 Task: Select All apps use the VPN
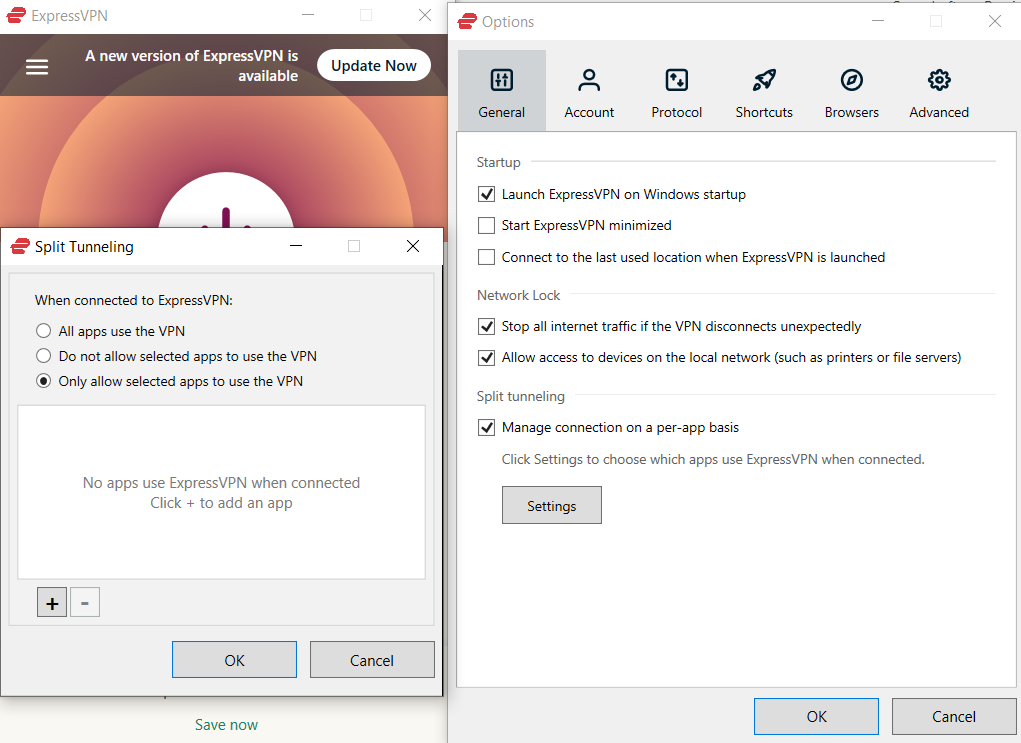(44, 331)
